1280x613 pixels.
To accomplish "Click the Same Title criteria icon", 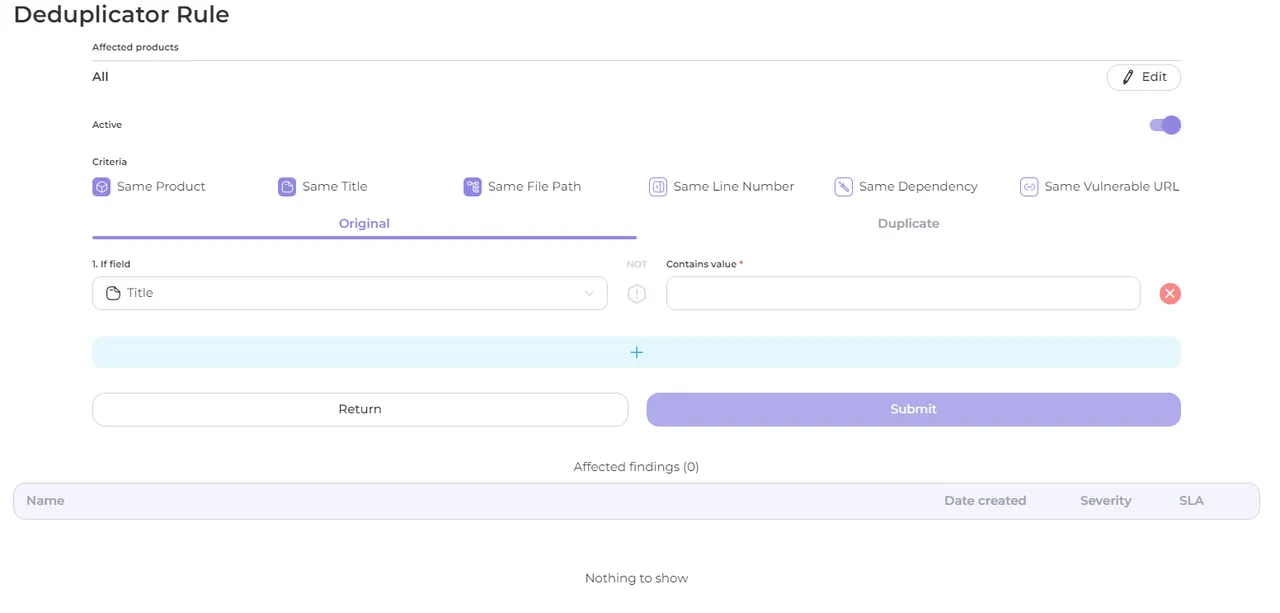I will coord(287,187).
